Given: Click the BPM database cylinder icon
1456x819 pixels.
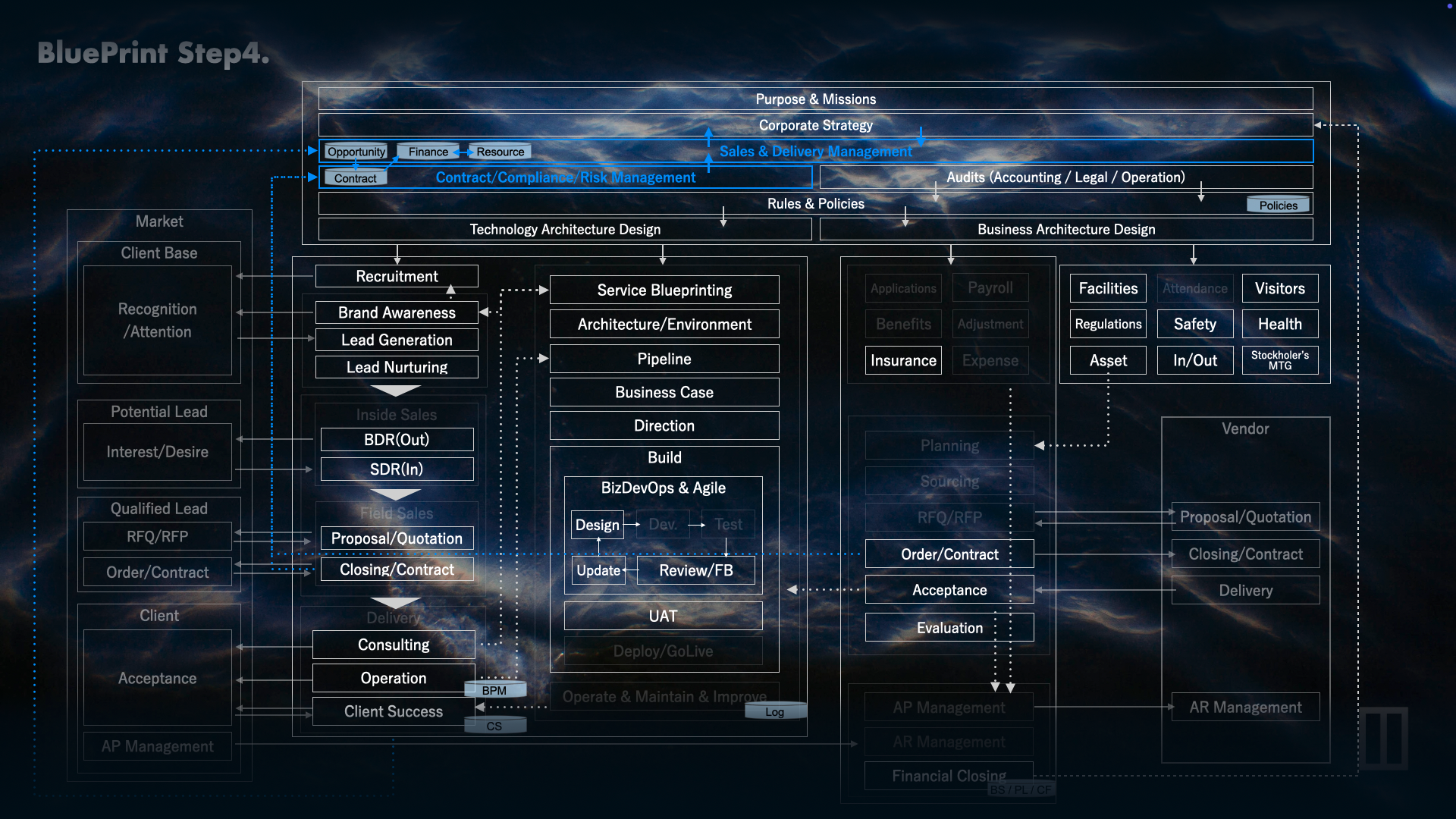Looking at the screenshot, I should click(x=494, y=690).
